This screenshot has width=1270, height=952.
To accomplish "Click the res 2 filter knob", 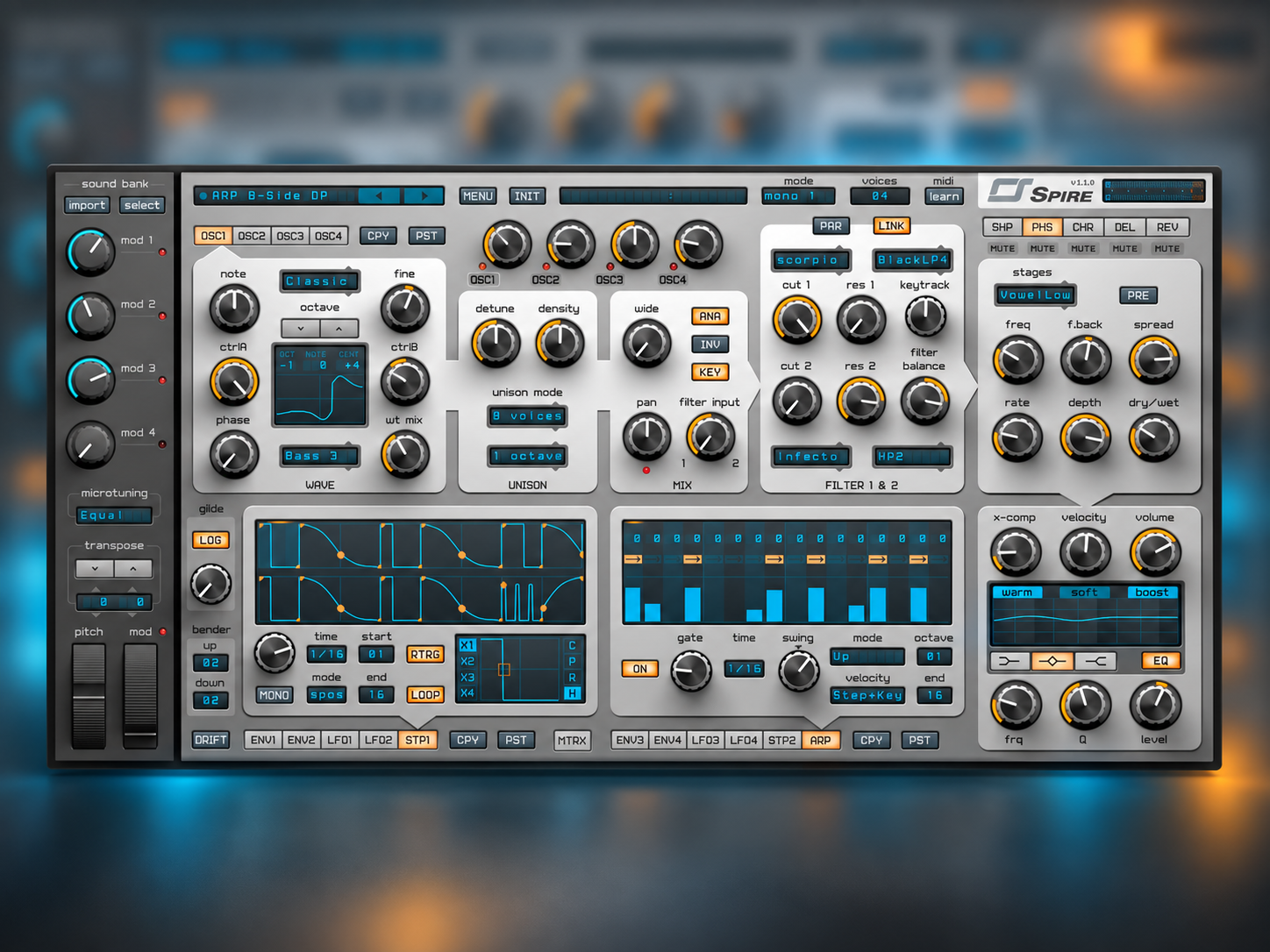I will pyautogui.click(x=861, y=401).
